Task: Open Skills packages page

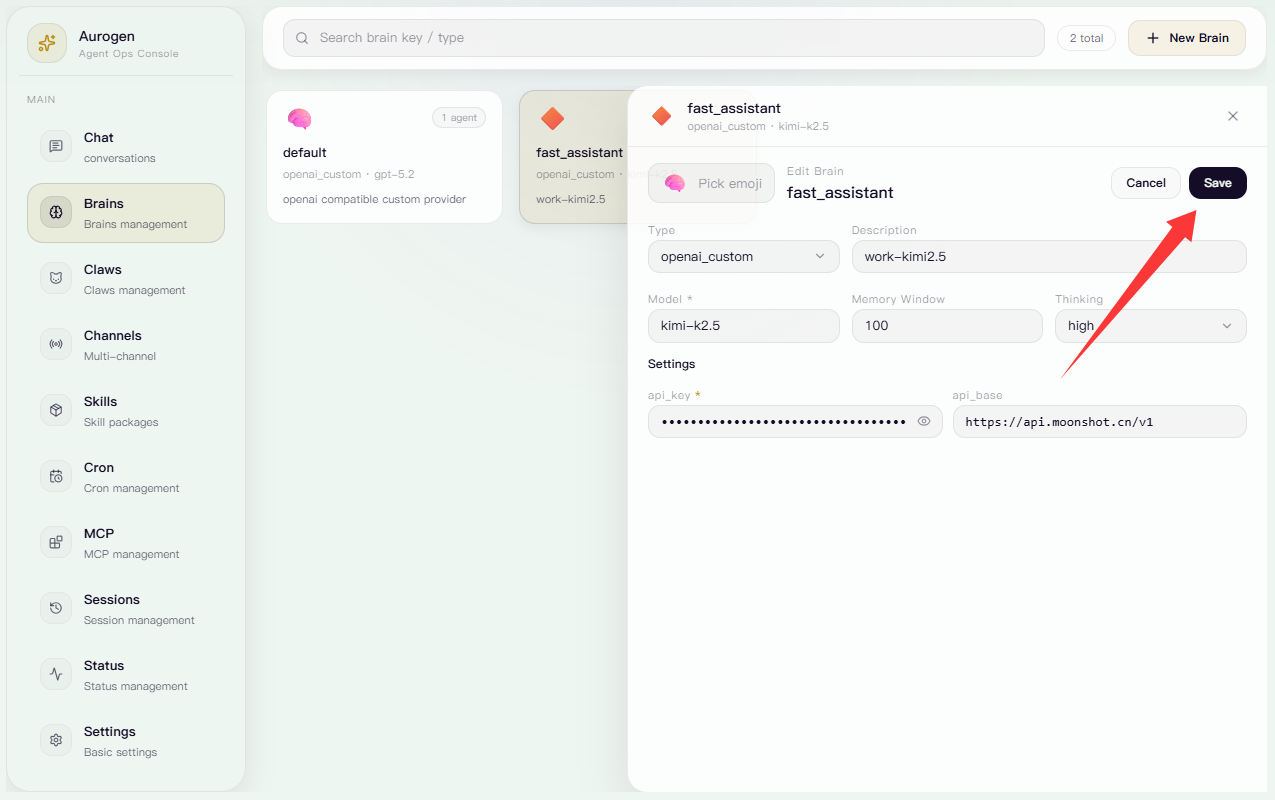Action: pyautogui.click(x=126, y=411)
